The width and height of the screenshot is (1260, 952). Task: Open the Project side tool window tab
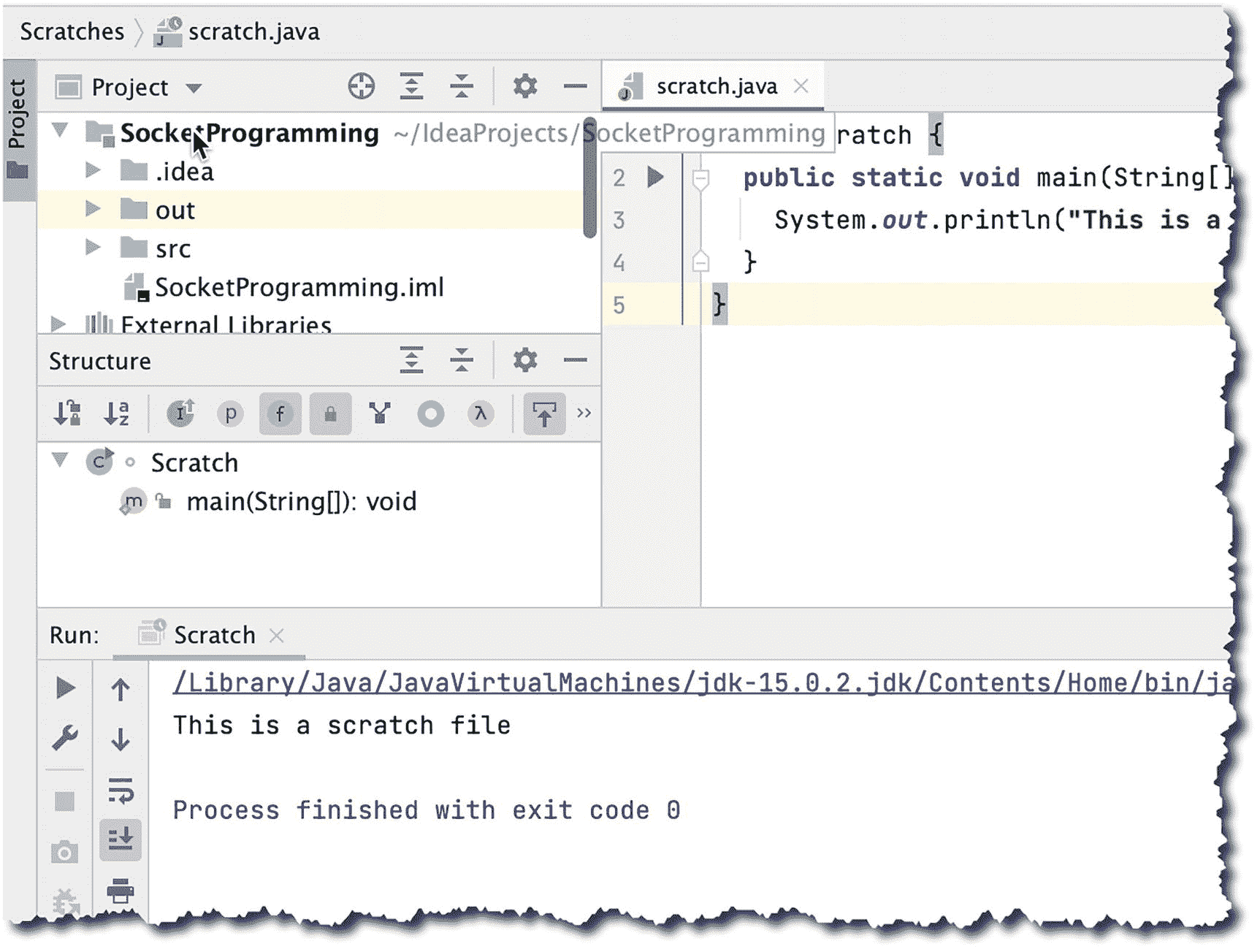[19, 130]
